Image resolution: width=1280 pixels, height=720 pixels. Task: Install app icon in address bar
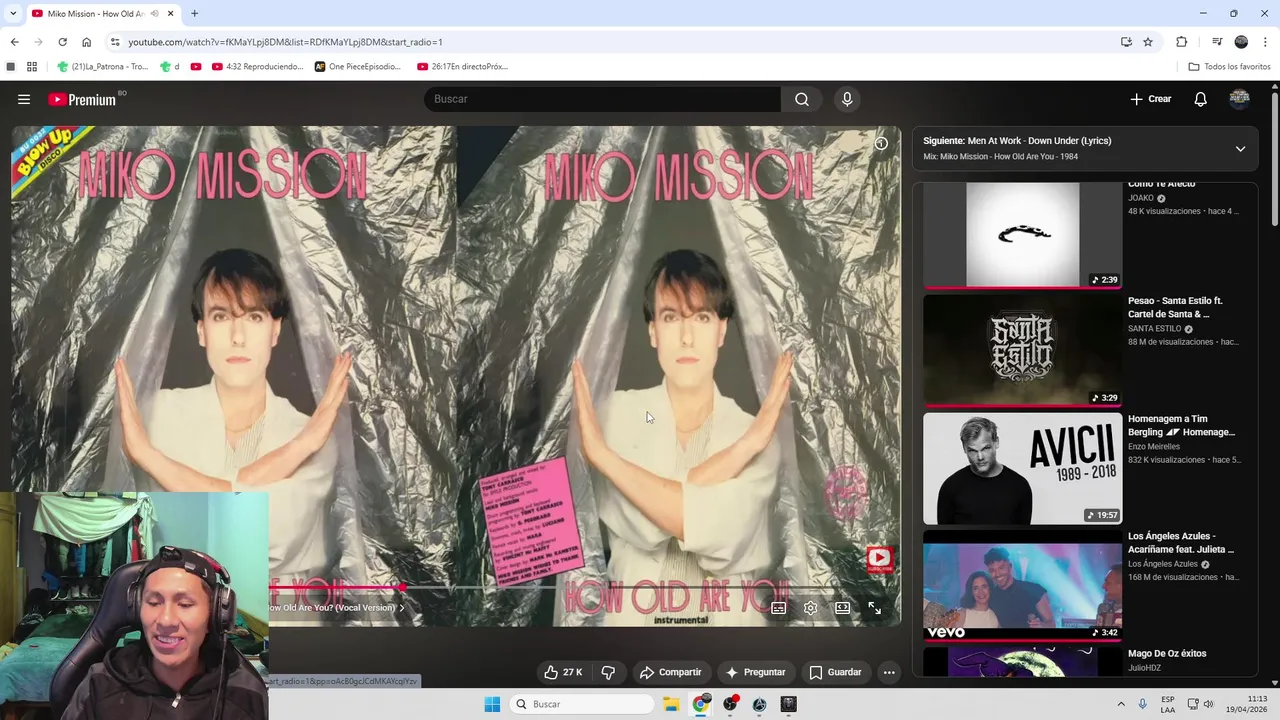pos(1126,42)
